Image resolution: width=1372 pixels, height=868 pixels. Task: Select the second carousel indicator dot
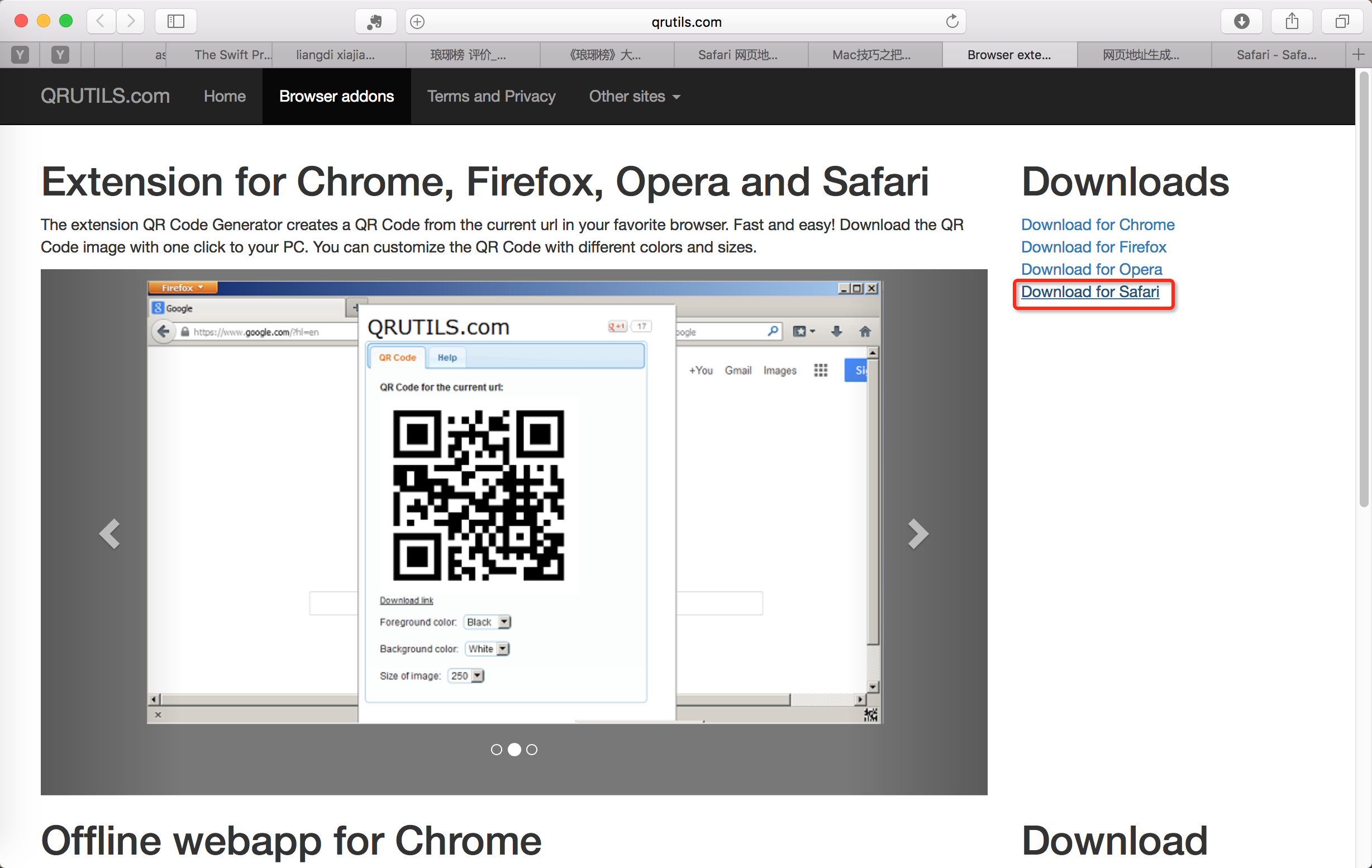514,750
